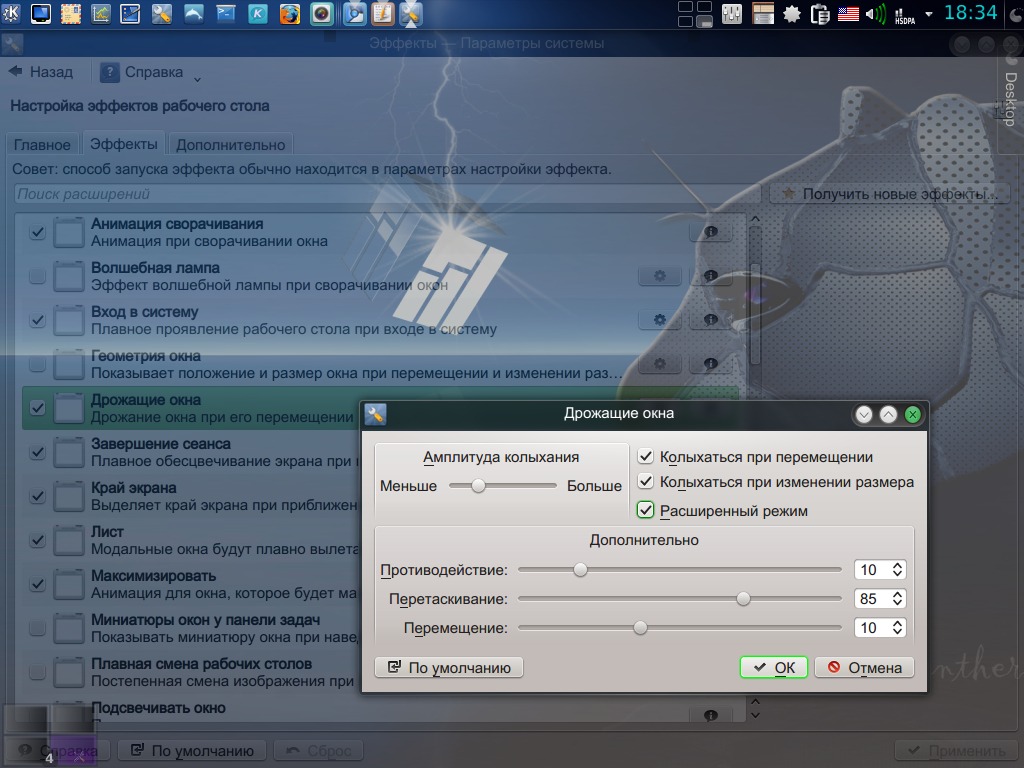Open the wrench system settings launcher
1024x768 pixels.
tap(161, 14)
